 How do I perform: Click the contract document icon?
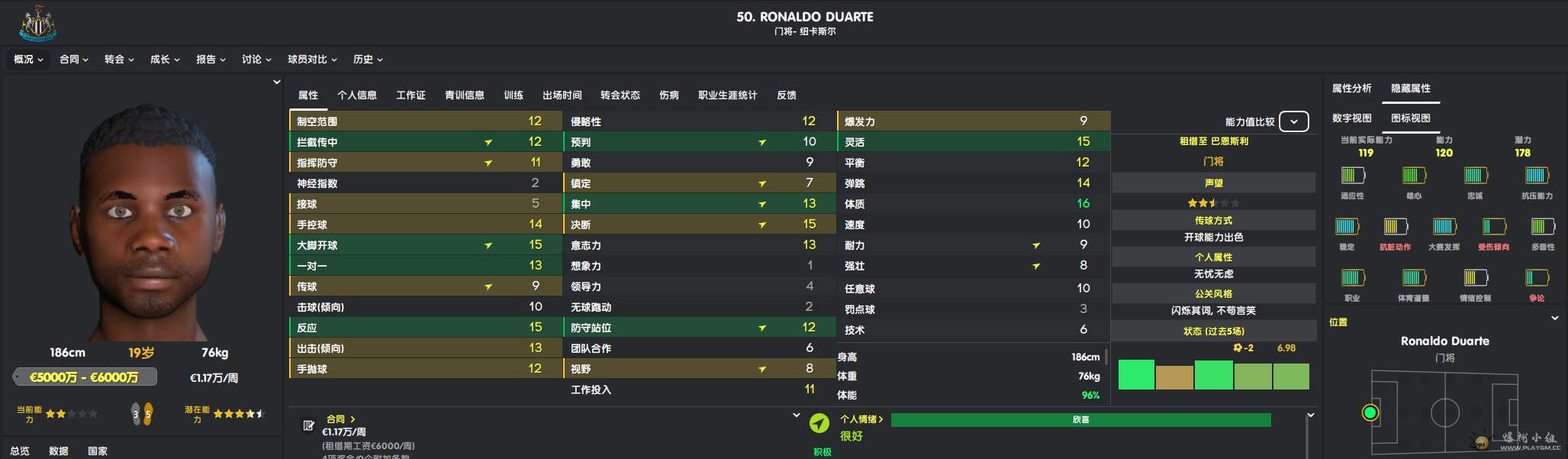pos(308,425)
